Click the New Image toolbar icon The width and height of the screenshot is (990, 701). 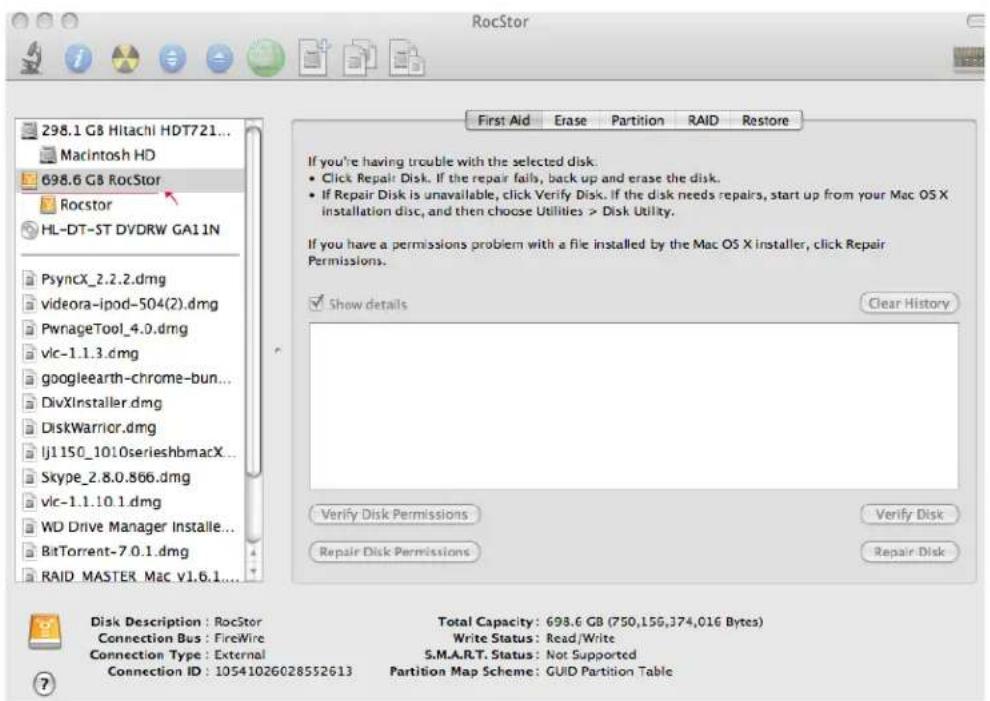click(x=314, y=58)
